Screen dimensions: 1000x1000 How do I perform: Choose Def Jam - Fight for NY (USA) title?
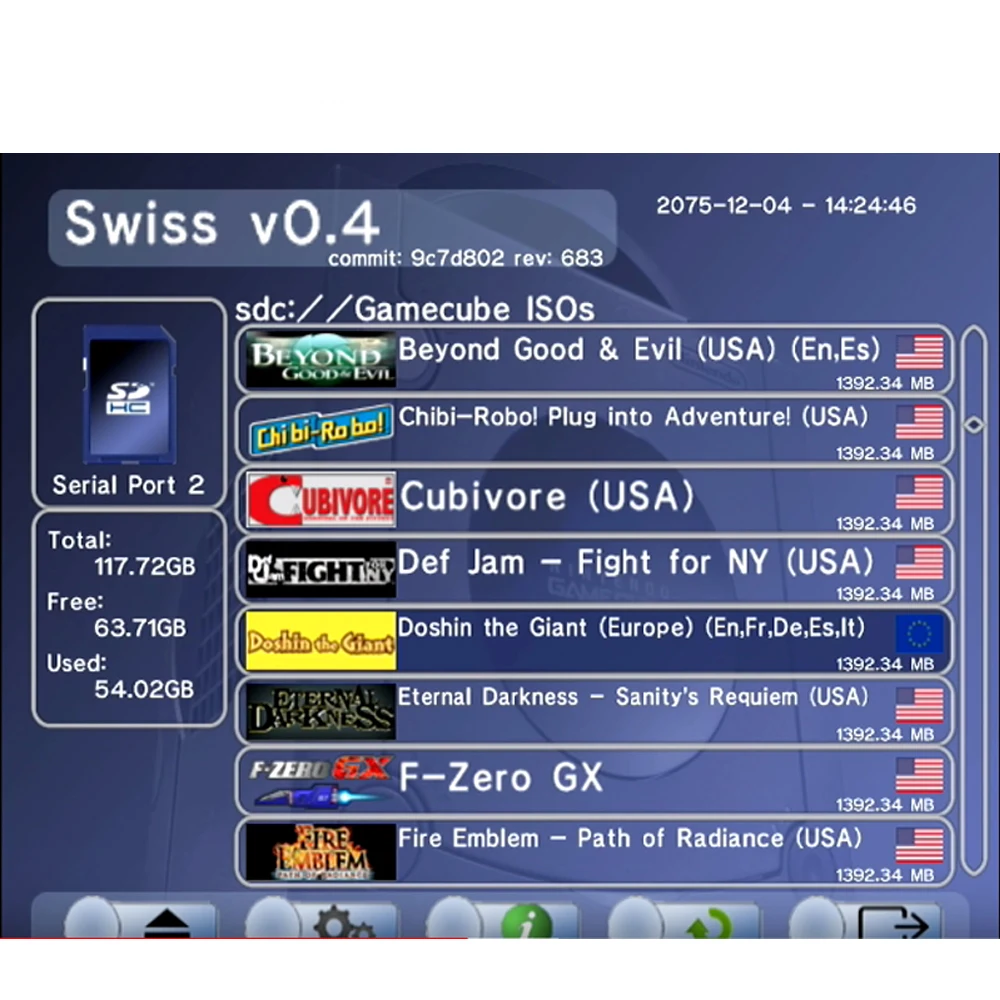coord(635,562)
